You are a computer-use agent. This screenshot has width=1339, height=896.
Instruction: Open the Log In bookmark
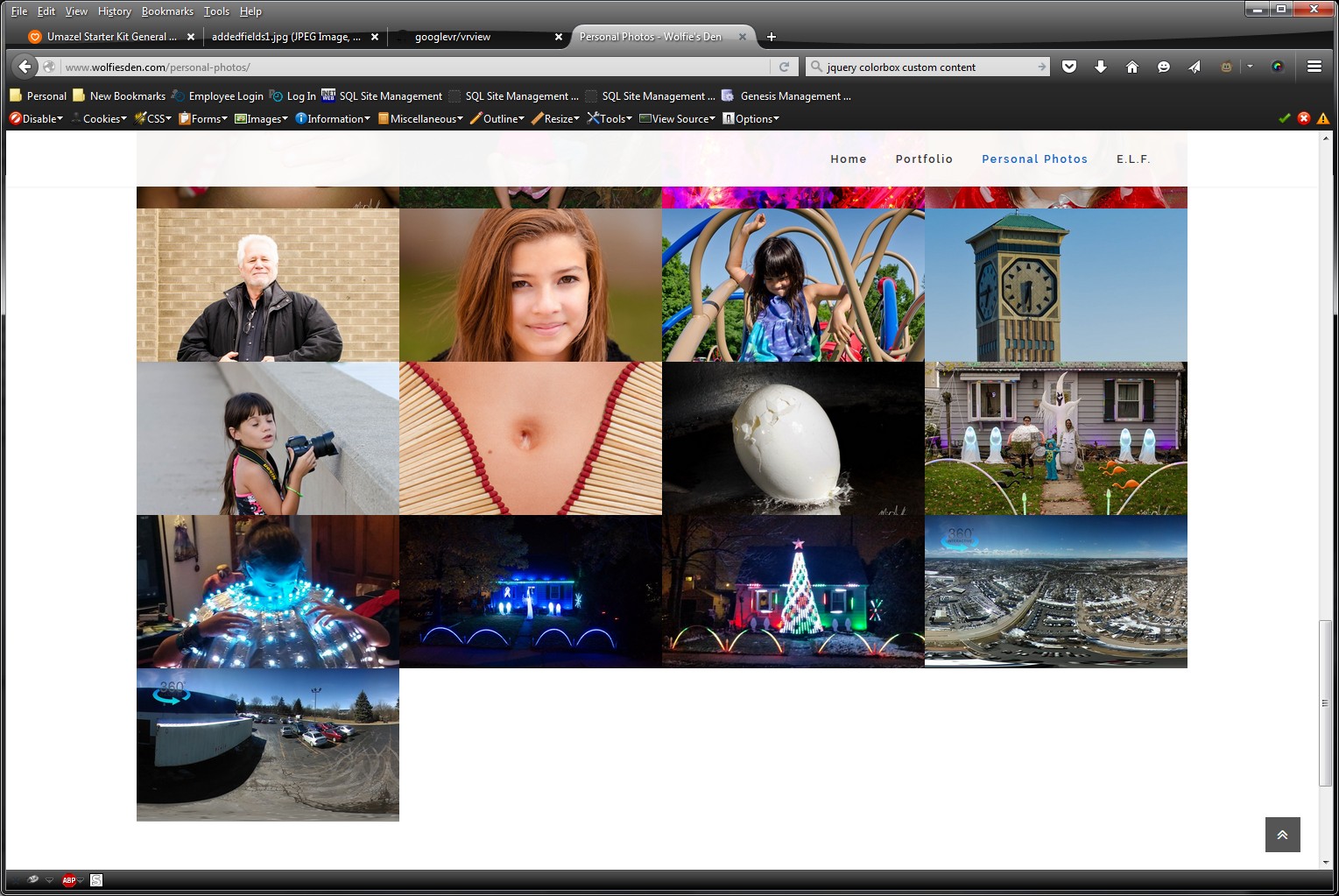tap(293, 96)
